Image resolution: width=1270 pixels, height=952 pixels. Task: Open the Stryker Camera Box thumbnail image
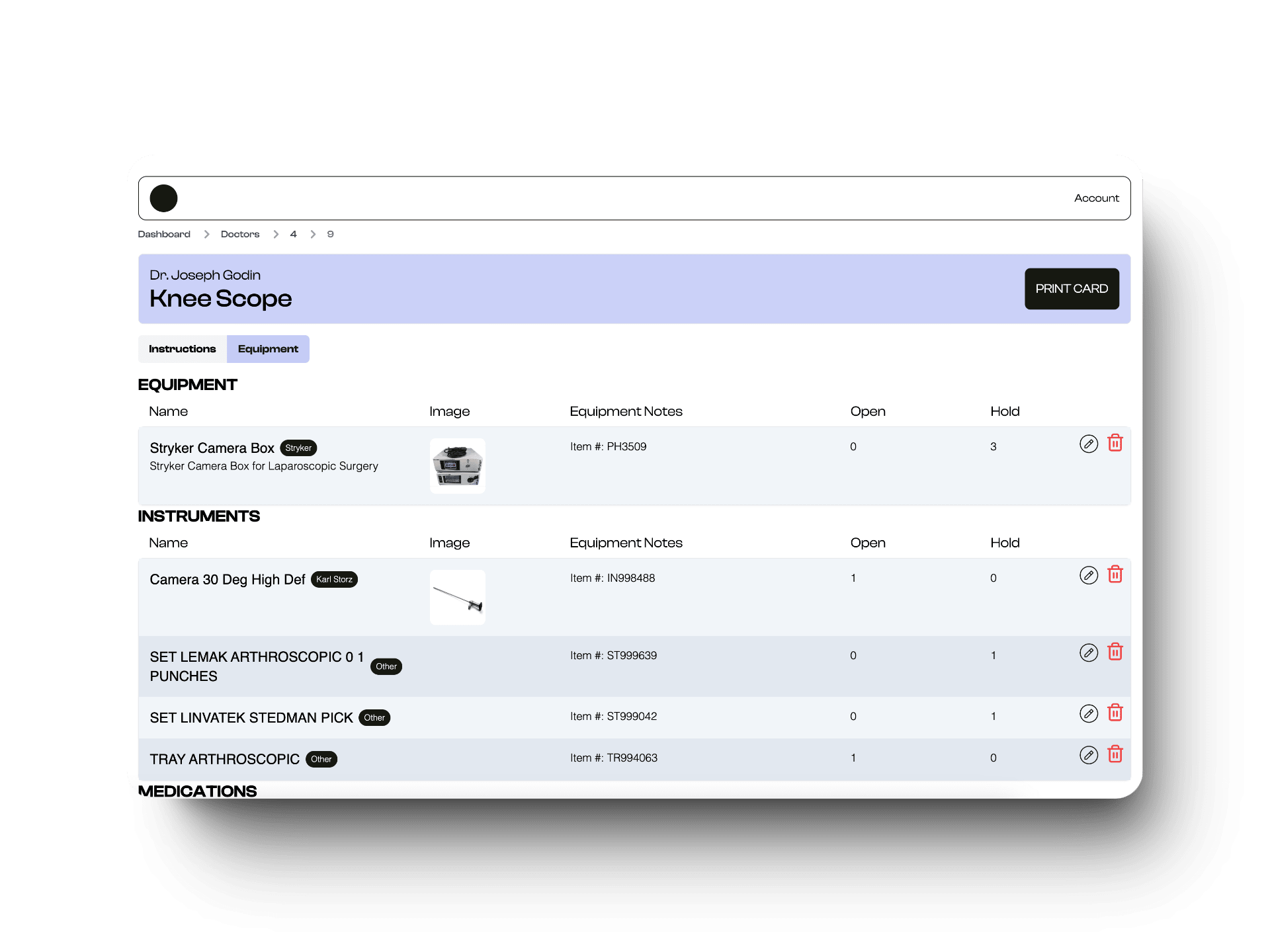458,466
